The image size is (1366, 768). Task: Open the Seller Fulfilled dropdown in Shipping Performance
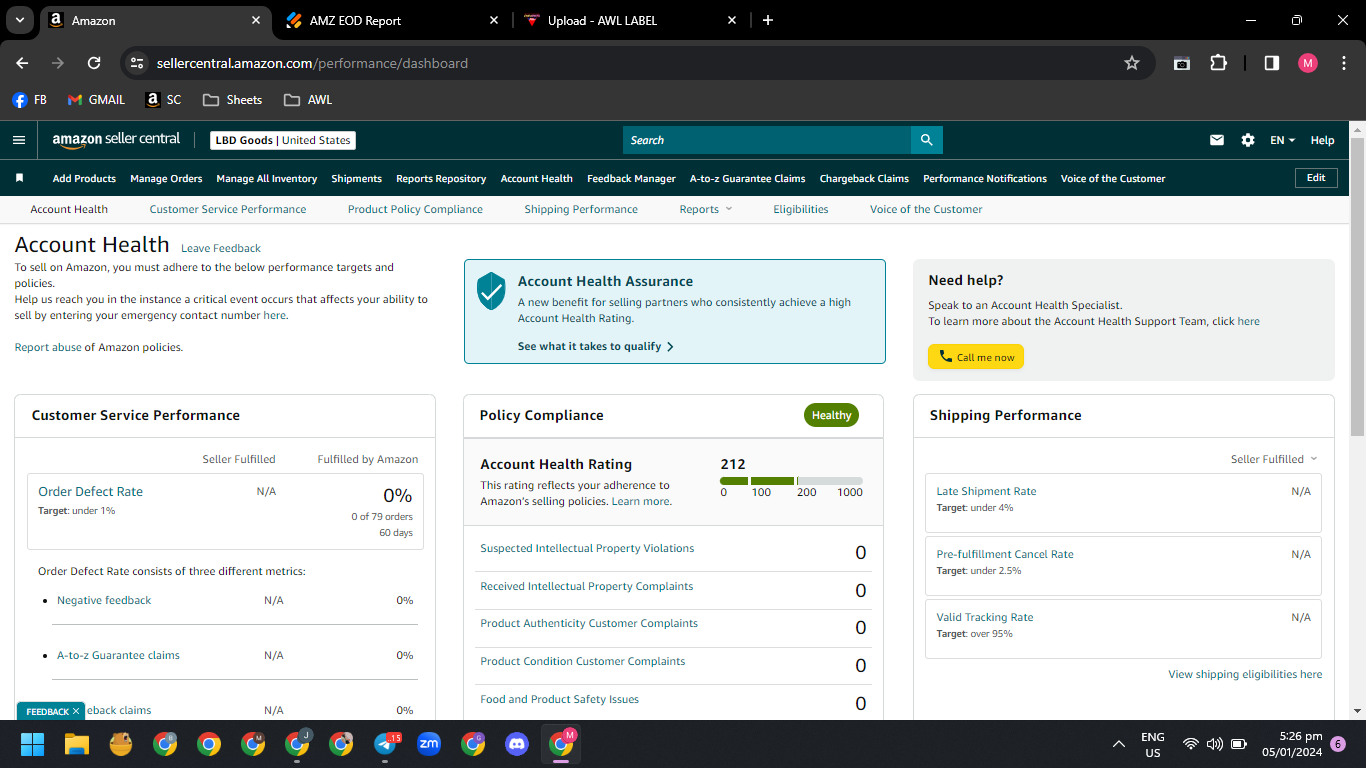click(x=1274, y=459)
